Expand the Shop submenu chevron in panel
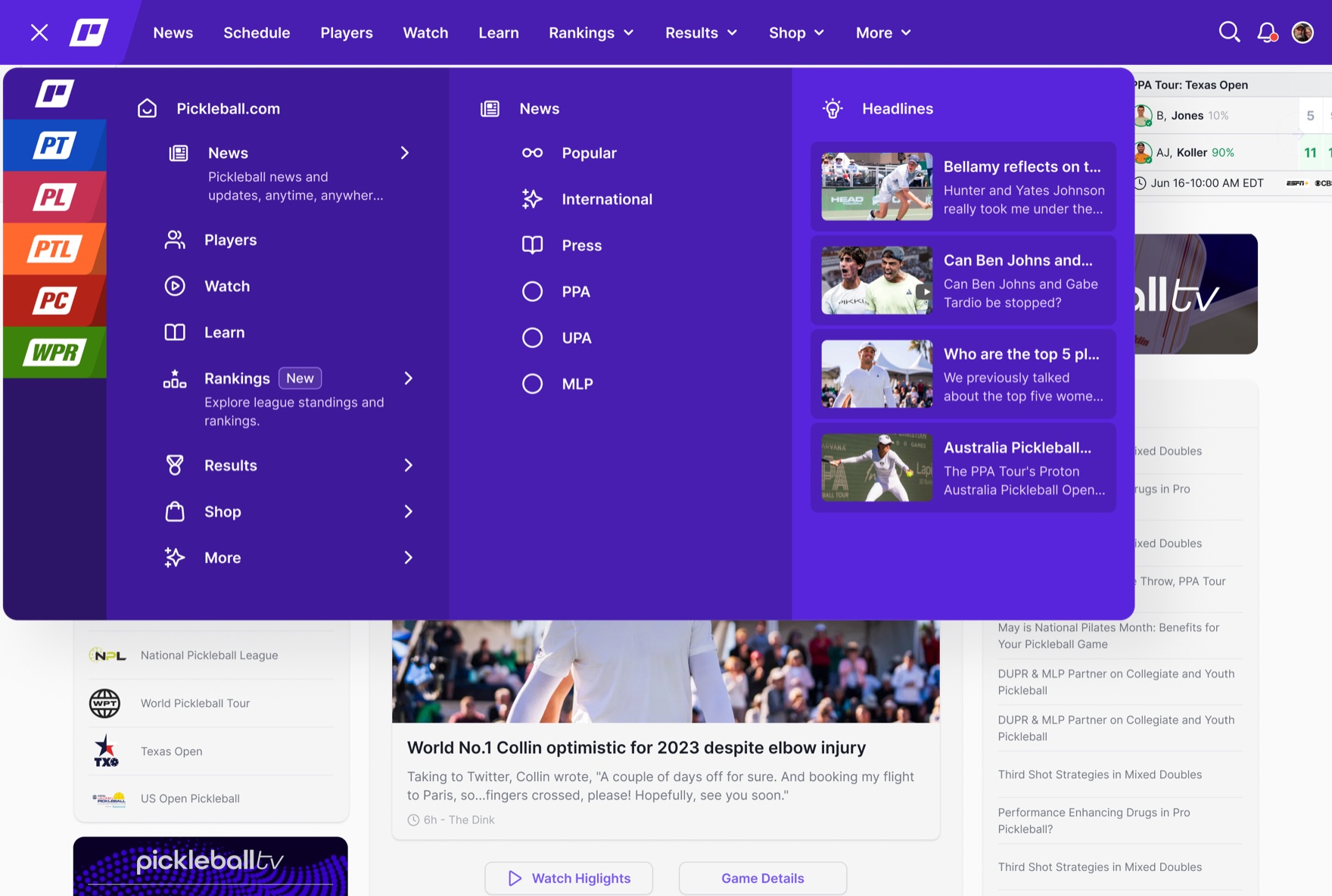The height and width of the screenshot is (896, 1332). coord(409,512)
